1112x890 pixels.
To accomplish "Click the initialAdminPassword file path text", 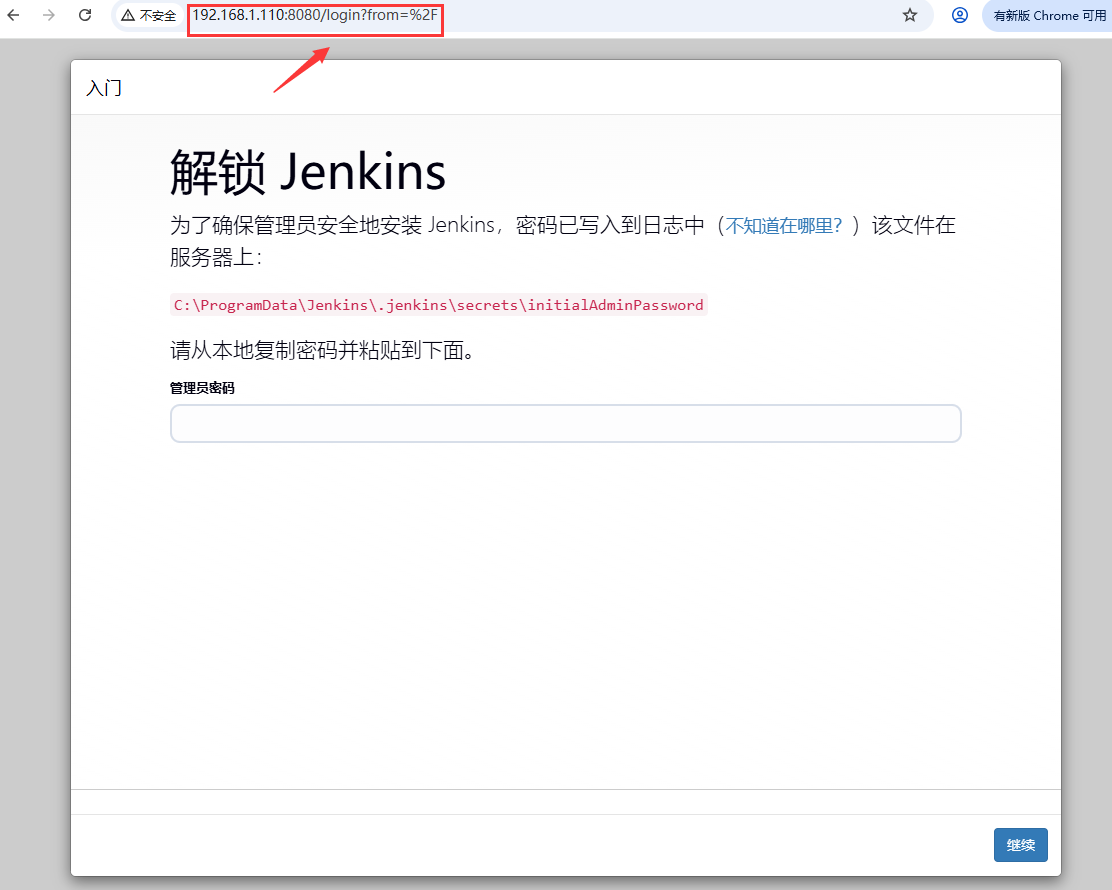I will (x=439, y=305).
